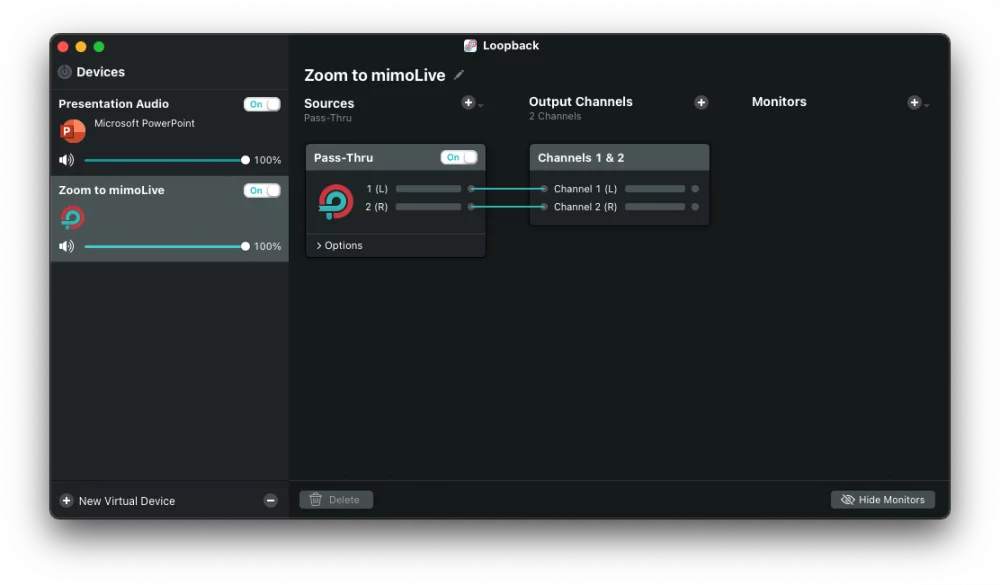Click the pencil icon to rename Zoom to mimoLive
This screenshot has width=1000, height=585.
point(459,75)
